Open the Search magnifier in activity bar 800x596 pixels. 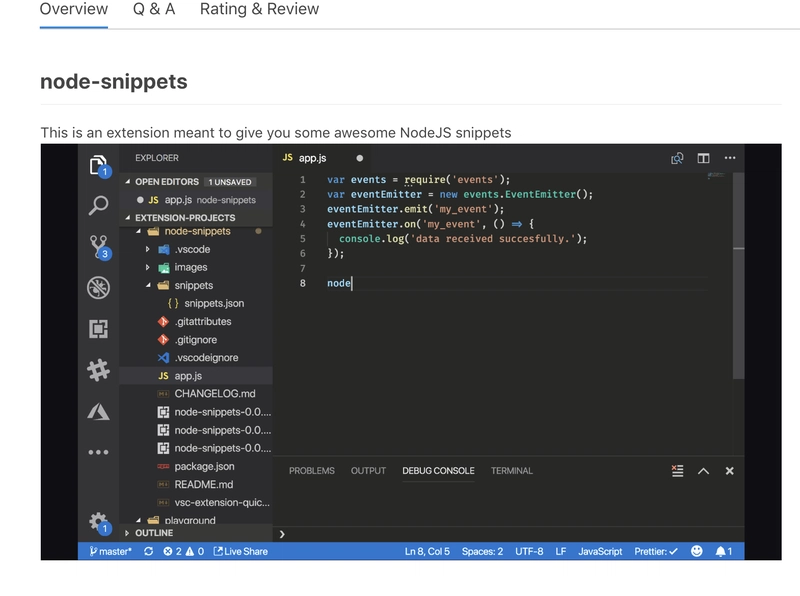tap(98, 205)
